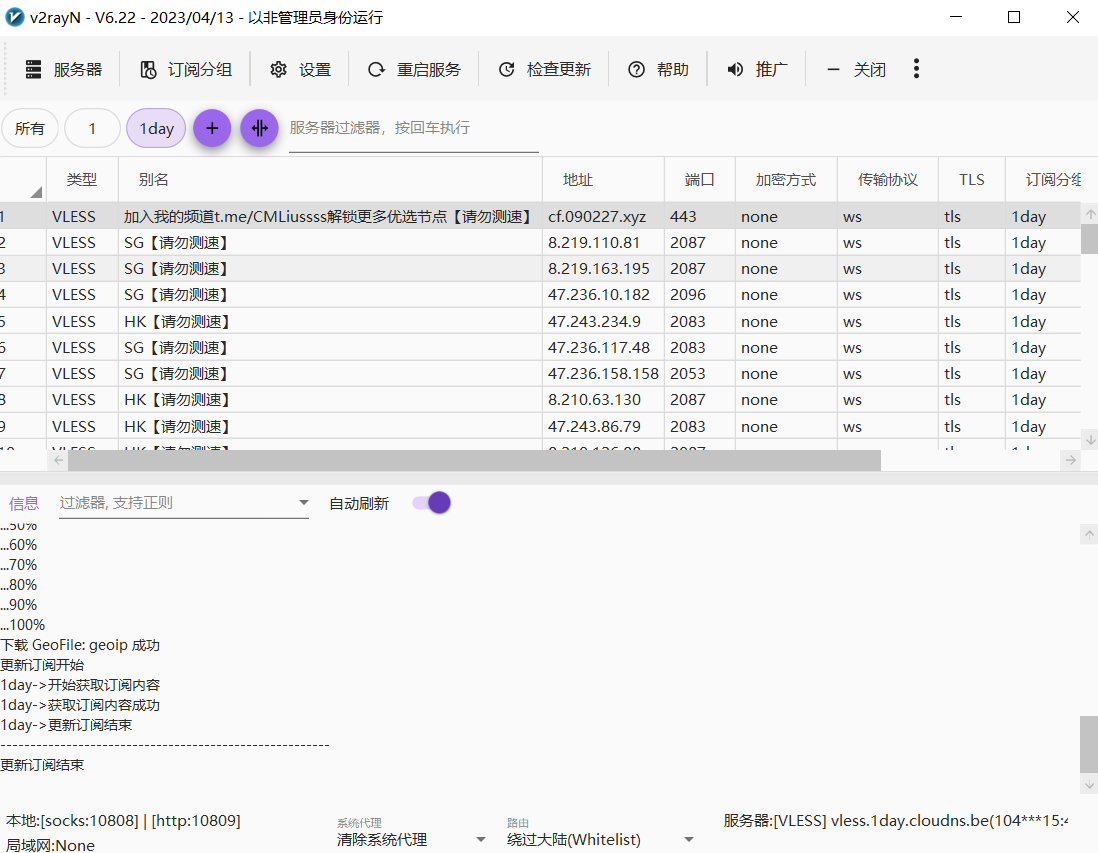Select the 所有 (all) group tab

29,128
